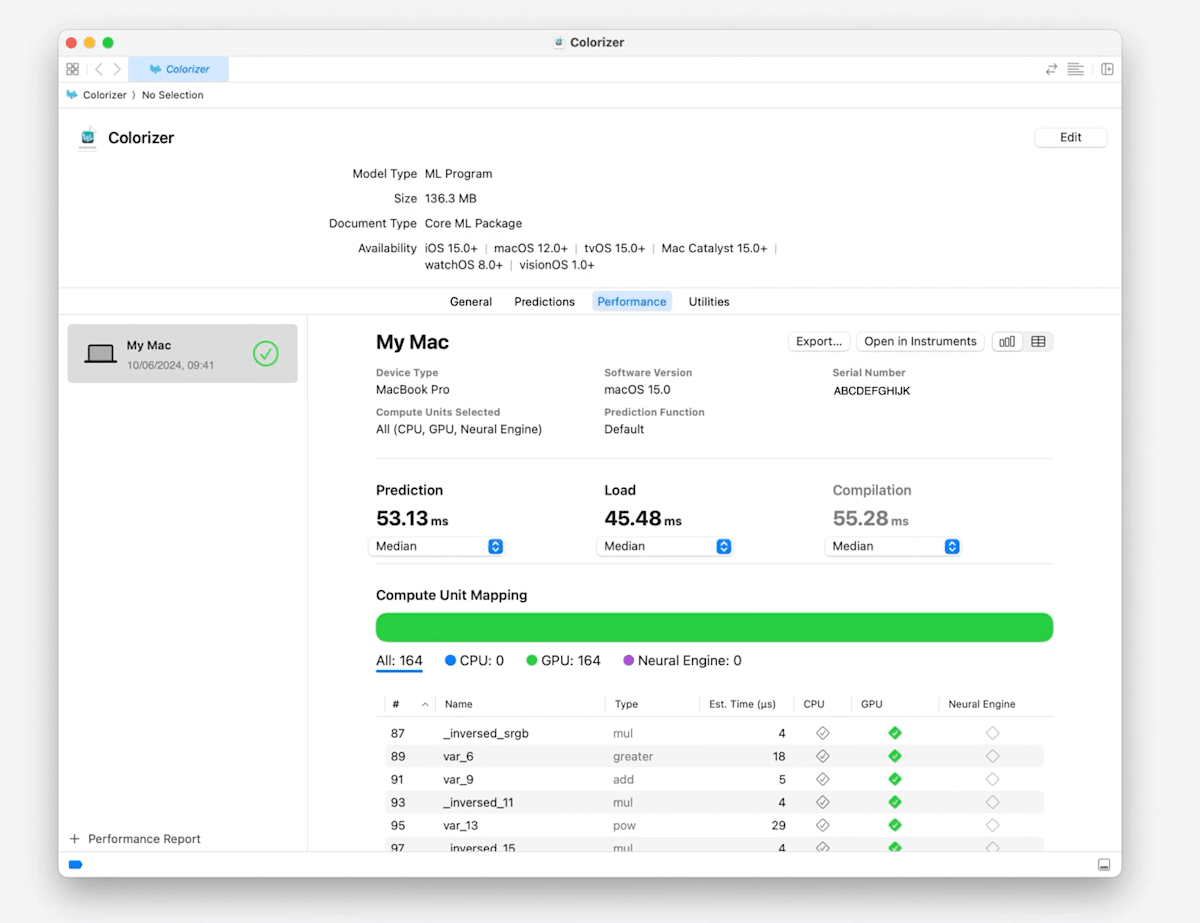Select My Mac report in sidebar

pos(183,353)
